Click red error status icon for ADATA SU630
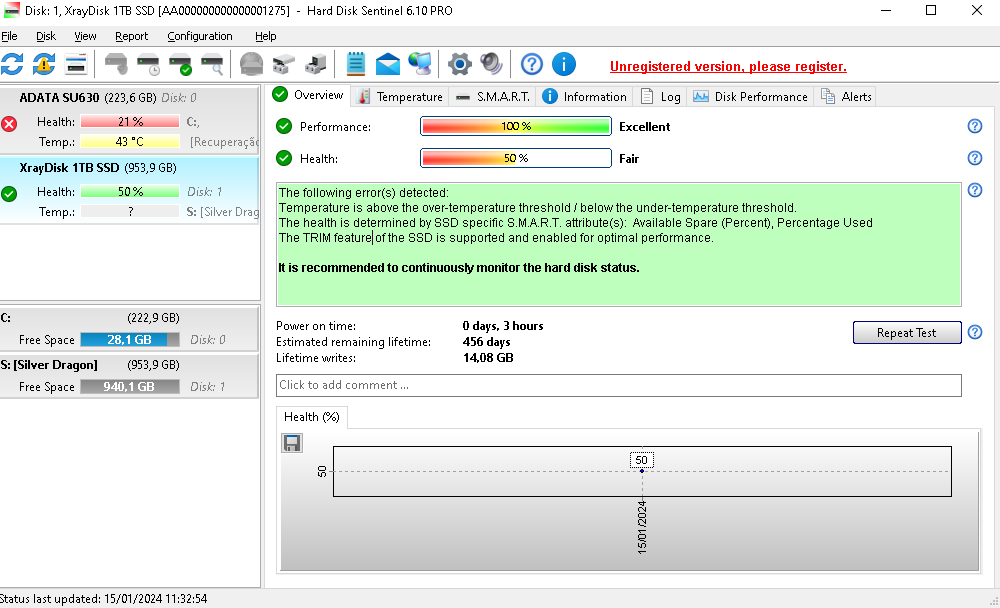Image resolution: width=1000 pixels, height=608 pixels. point(9,124)
